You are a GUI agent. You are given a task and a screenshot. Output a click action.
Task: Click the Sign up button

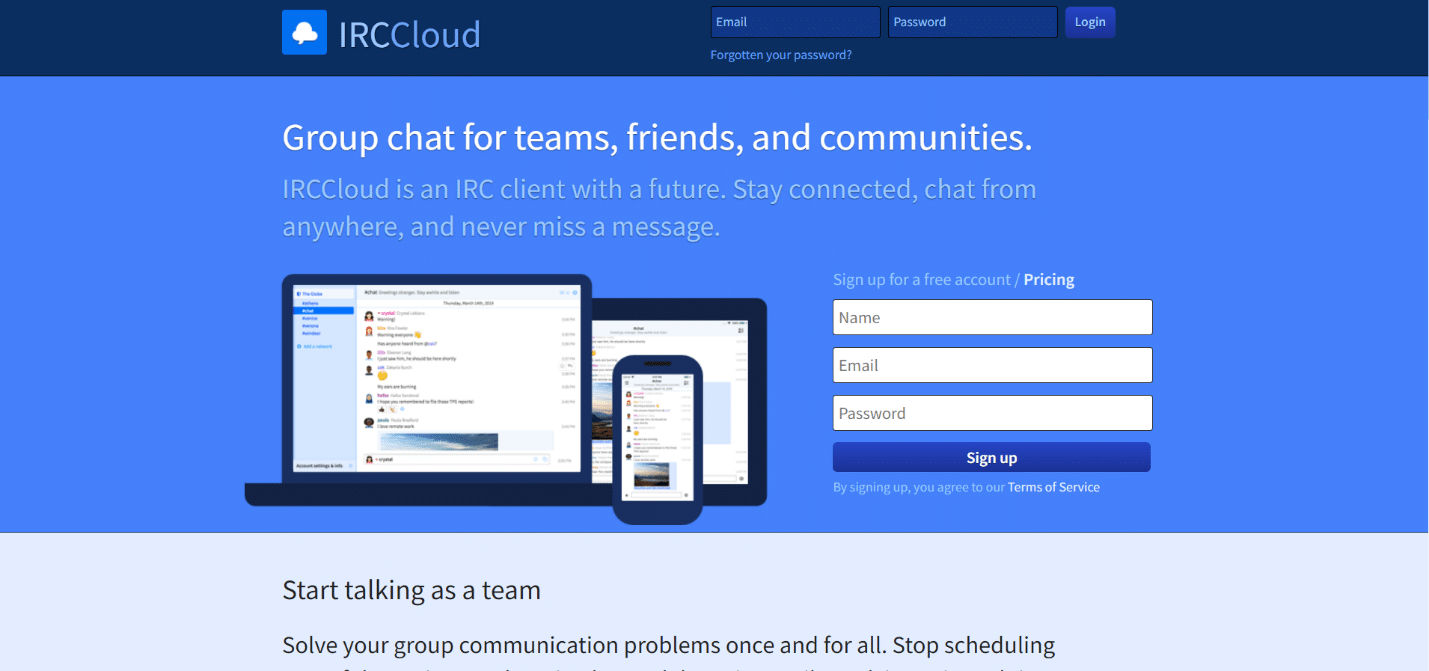(x=991, y=457)
